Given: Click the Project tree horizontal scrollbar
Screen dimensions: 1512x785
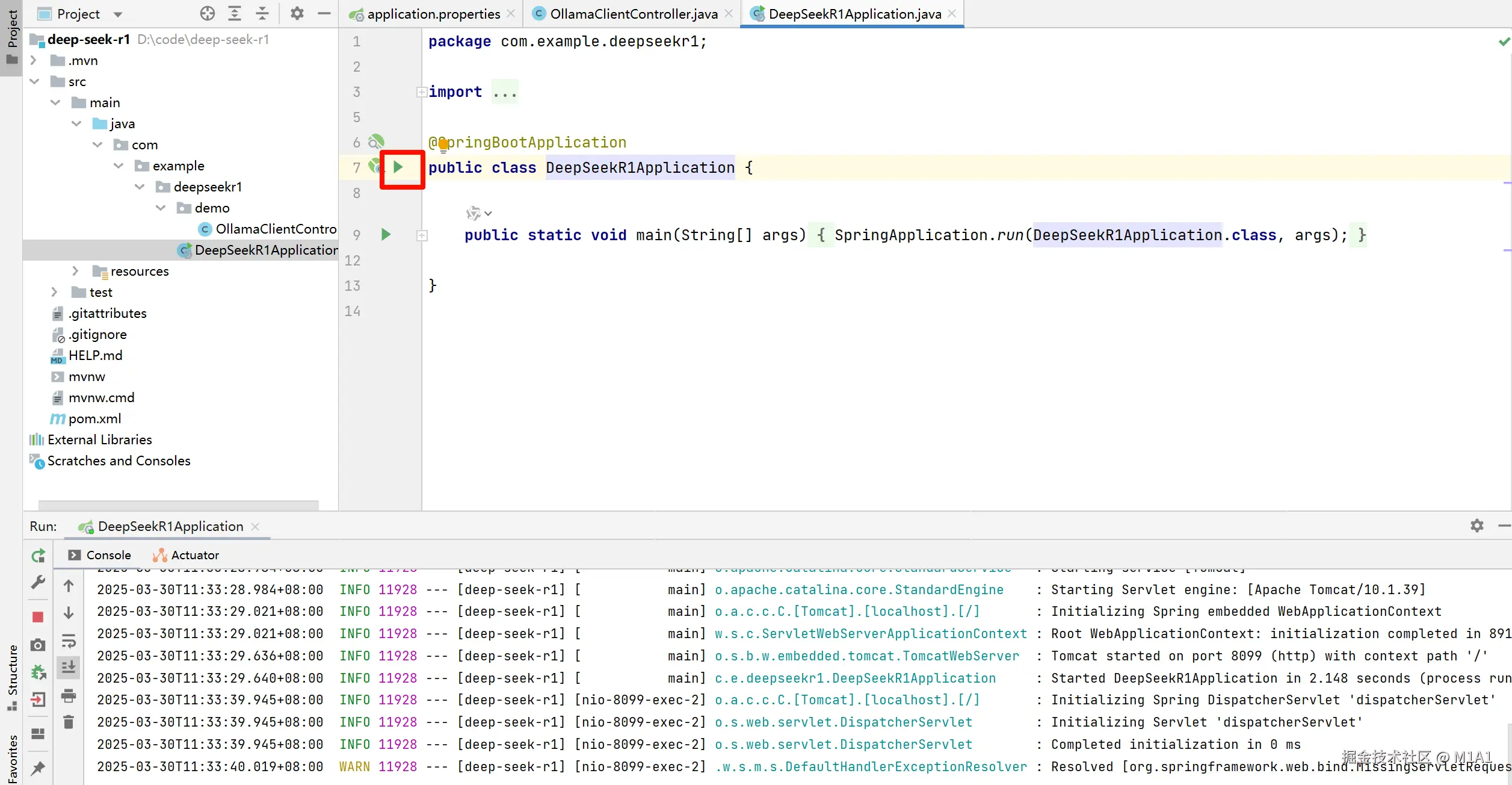Looking at the screenshot, I should coord(178,504).
